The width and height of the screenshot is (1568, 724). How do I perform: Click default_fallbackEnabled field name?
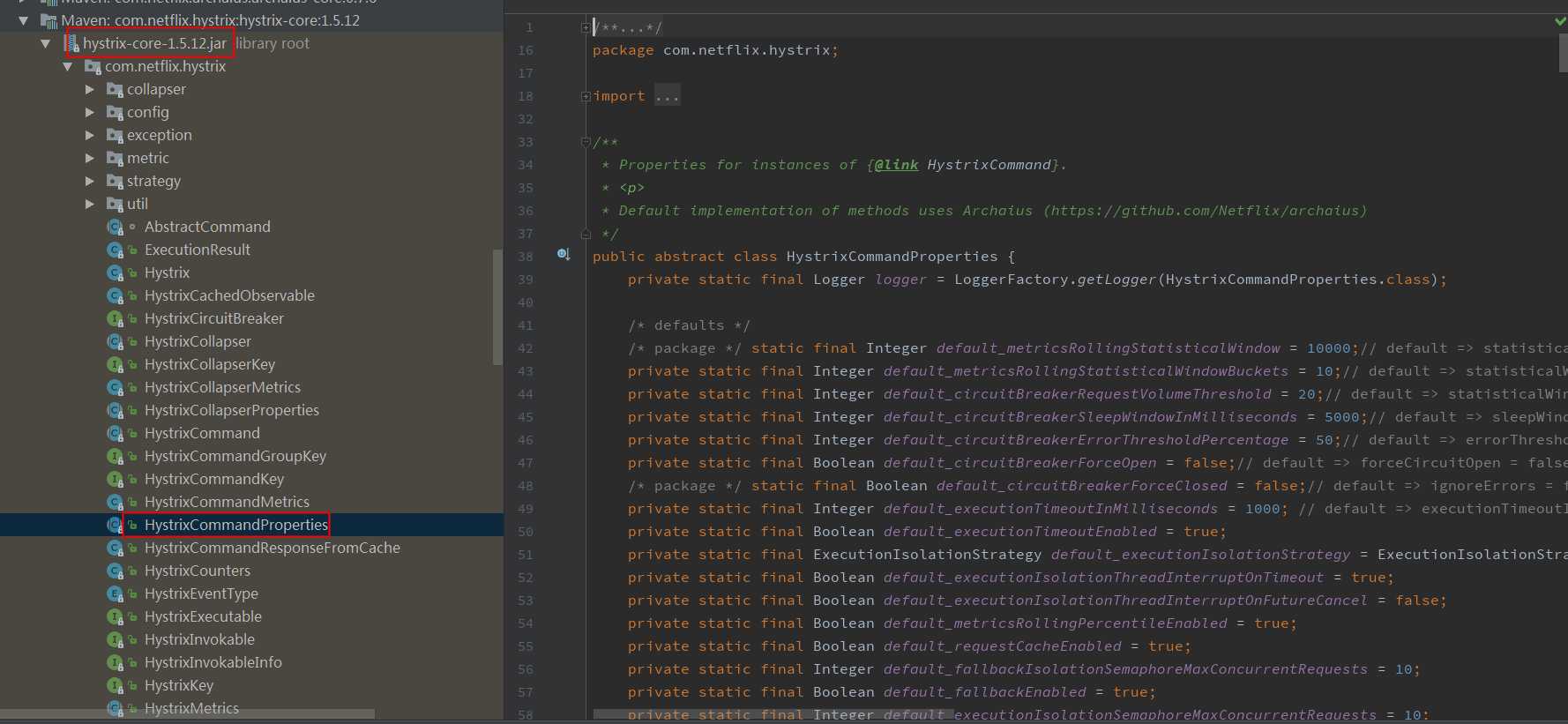pyautogui.click(x=984, y=692)
